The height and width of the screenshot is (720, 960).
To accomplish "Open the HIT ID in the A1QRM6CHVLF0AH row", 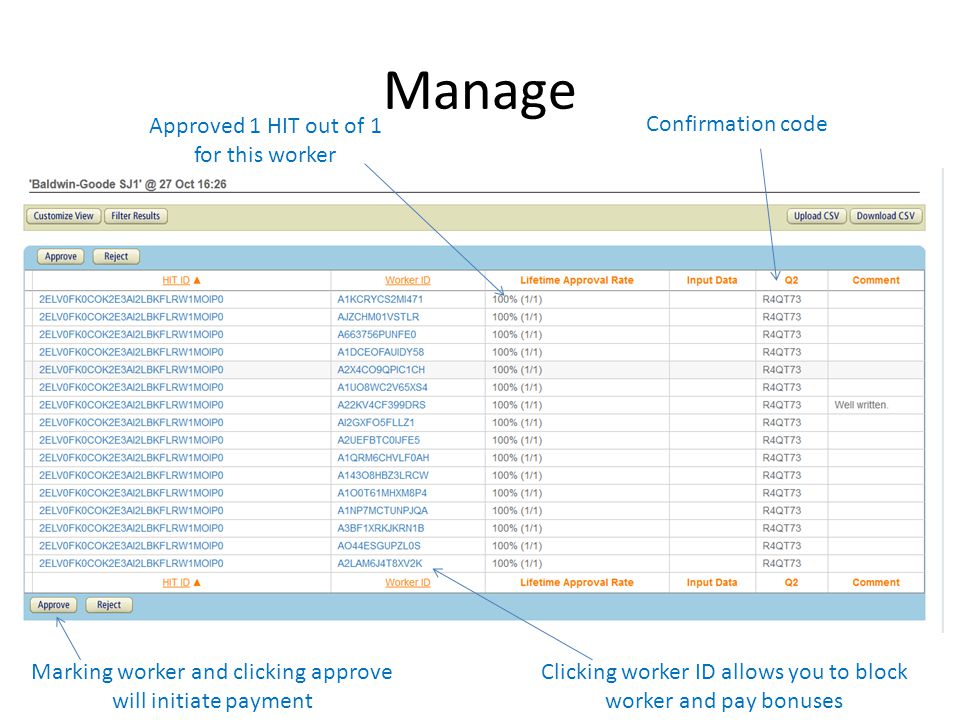I will pyautogui.click(x=131, y=458).
